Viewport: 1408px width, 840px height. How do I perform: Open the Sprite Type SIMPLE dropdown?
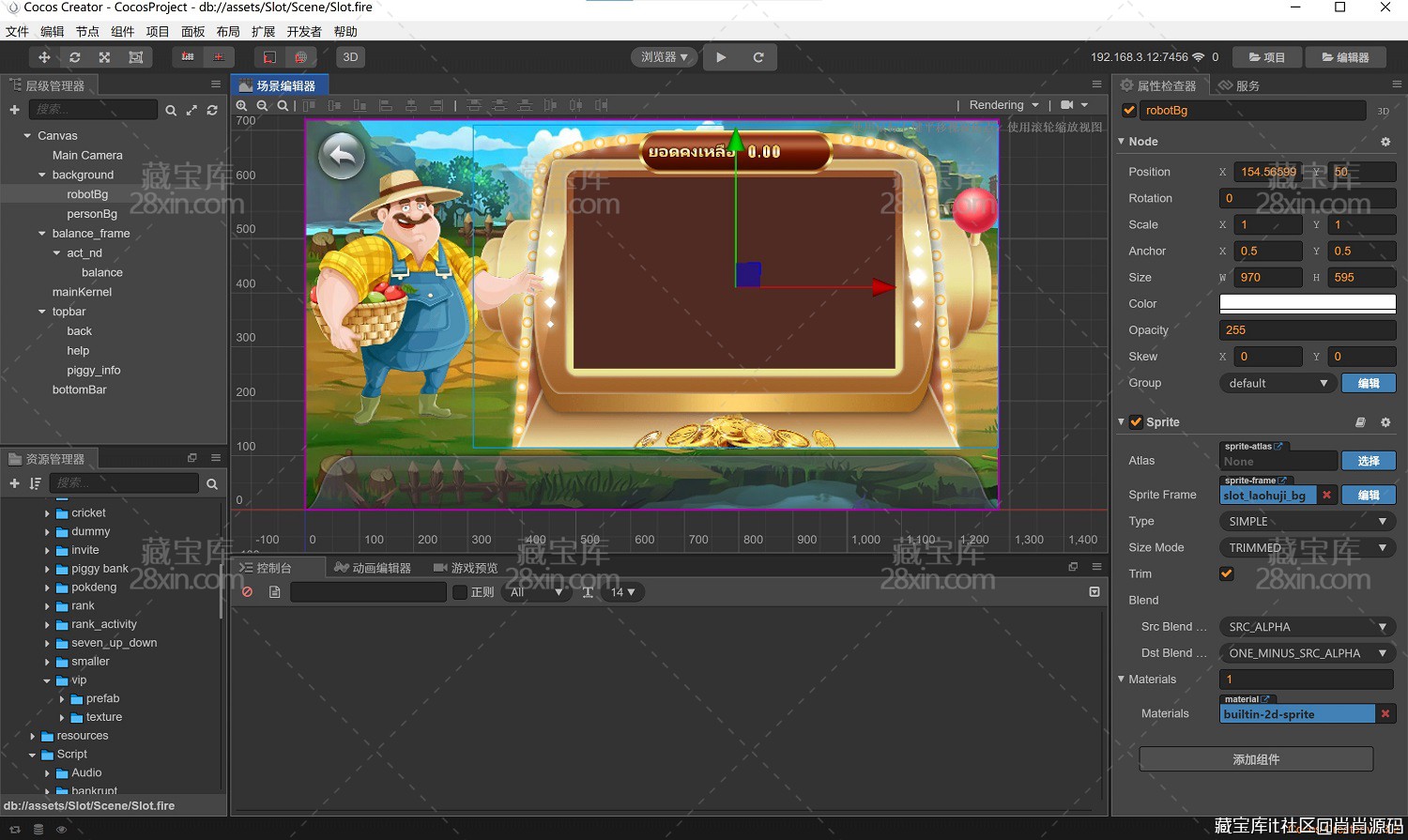click(1308, 521)
